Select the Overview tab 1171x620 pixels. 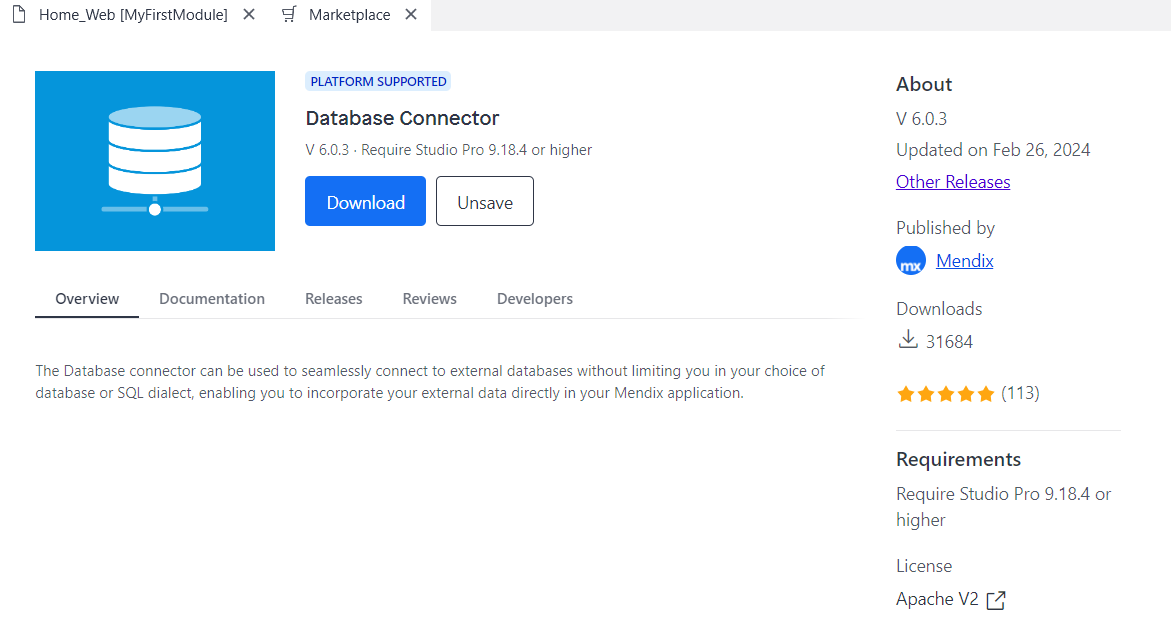click(x=87, y=299)
